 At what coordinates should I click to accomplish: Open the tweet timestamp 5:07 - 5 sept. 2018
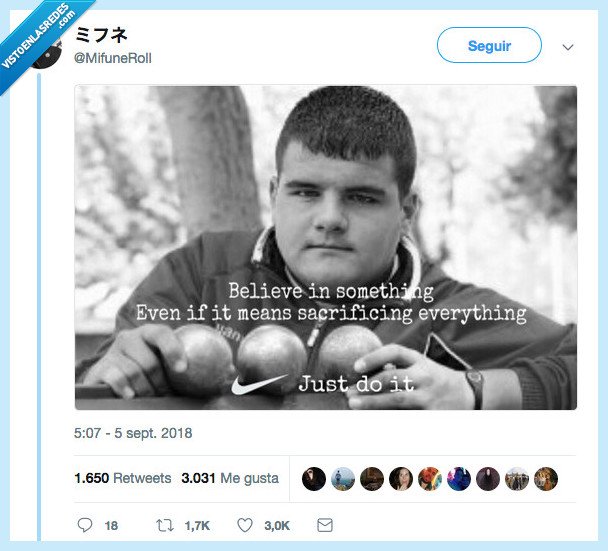(x=133, y=433)
